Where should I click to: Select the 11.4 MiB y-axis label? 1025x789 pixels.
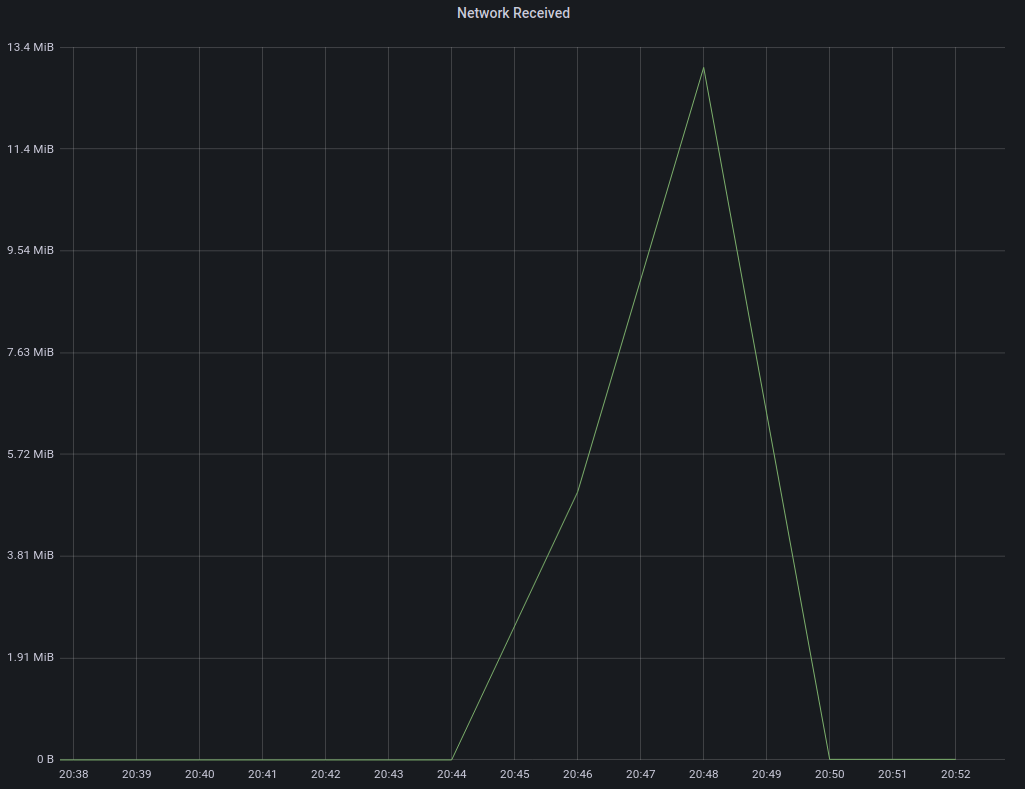coord(30,149)
